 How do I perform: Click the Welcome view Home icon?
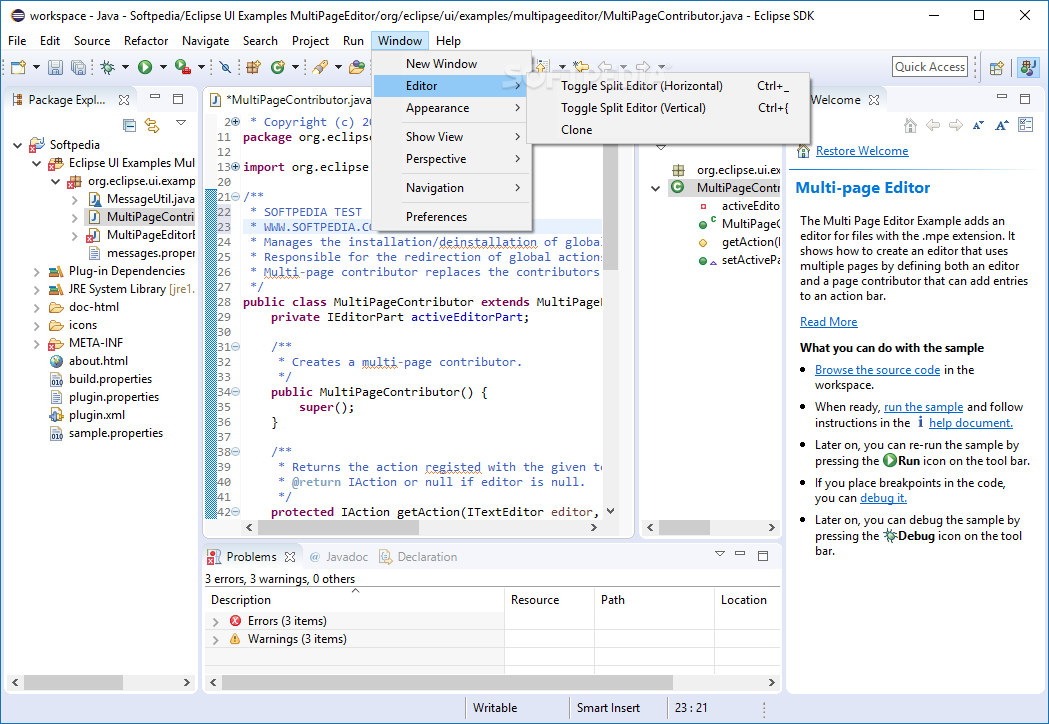pyautogui.click(x=910, y=125)
